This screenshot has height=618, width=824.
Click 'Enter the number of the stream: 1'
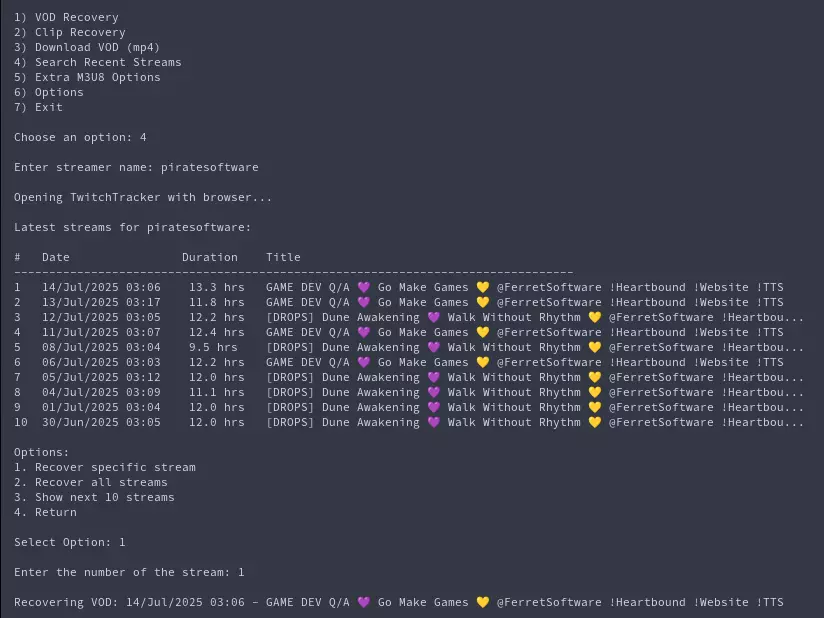pos(129,572)
